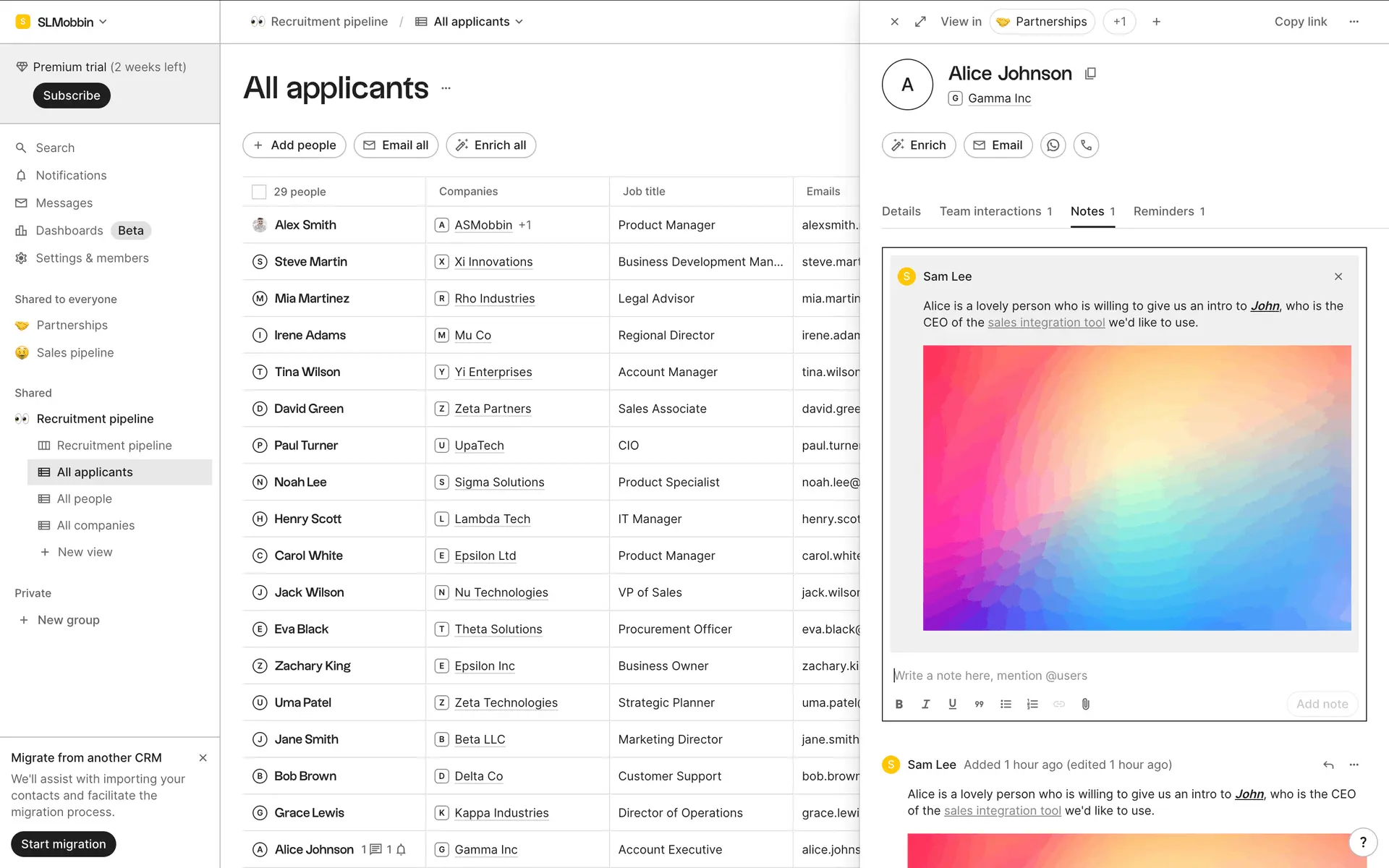Open the Team interactions tab

click(x=995, y=211)
